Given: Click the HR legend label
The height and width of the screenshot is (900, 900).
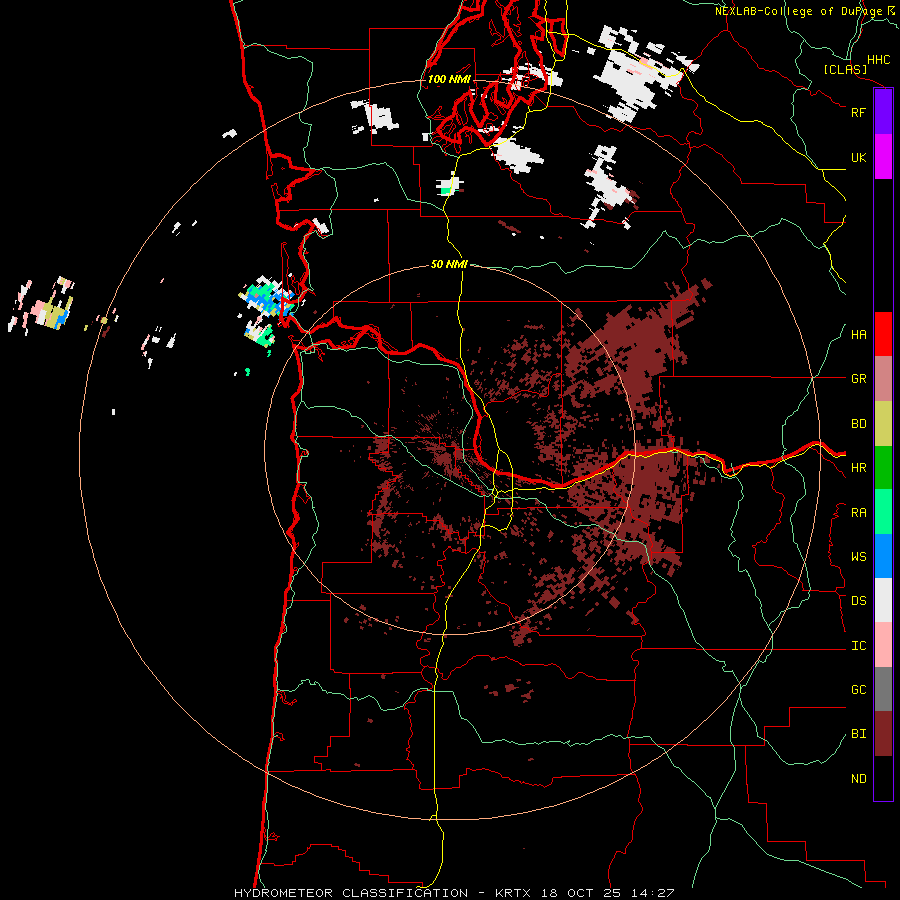Looking at the screenshot, I should [859, 468].
